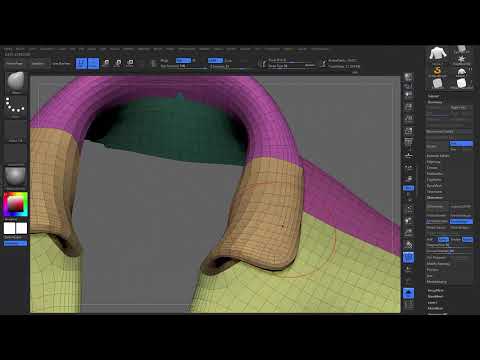Select the PolyMesh3D star tool icon

(462, 60)
